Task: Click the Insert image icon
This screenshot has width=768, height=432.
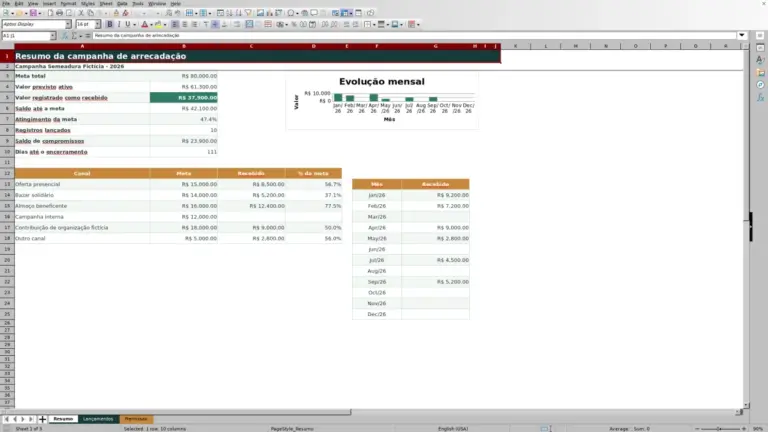Action: point(260,13)
